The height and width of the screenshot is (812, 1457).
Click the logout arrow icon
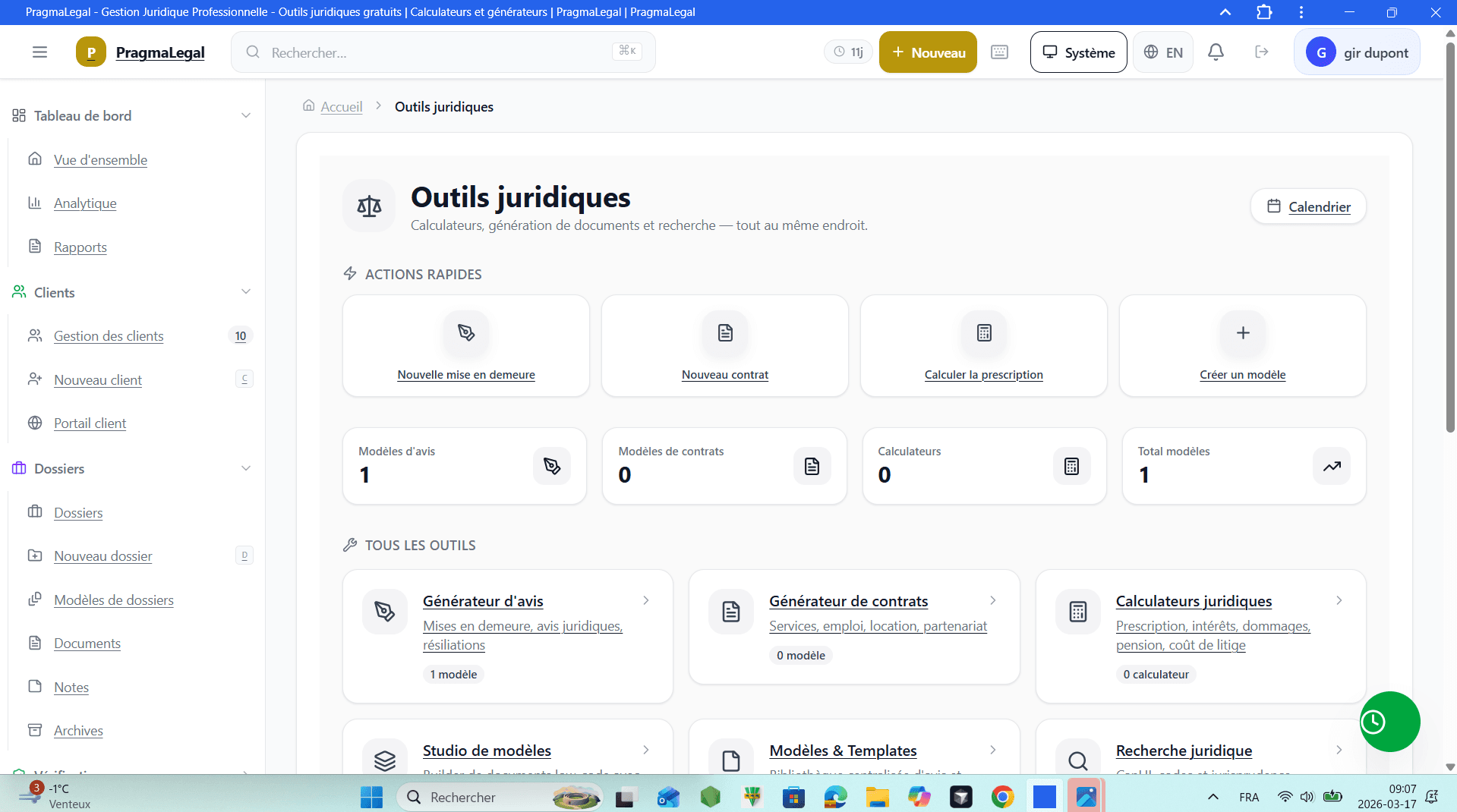(1262, 52)
